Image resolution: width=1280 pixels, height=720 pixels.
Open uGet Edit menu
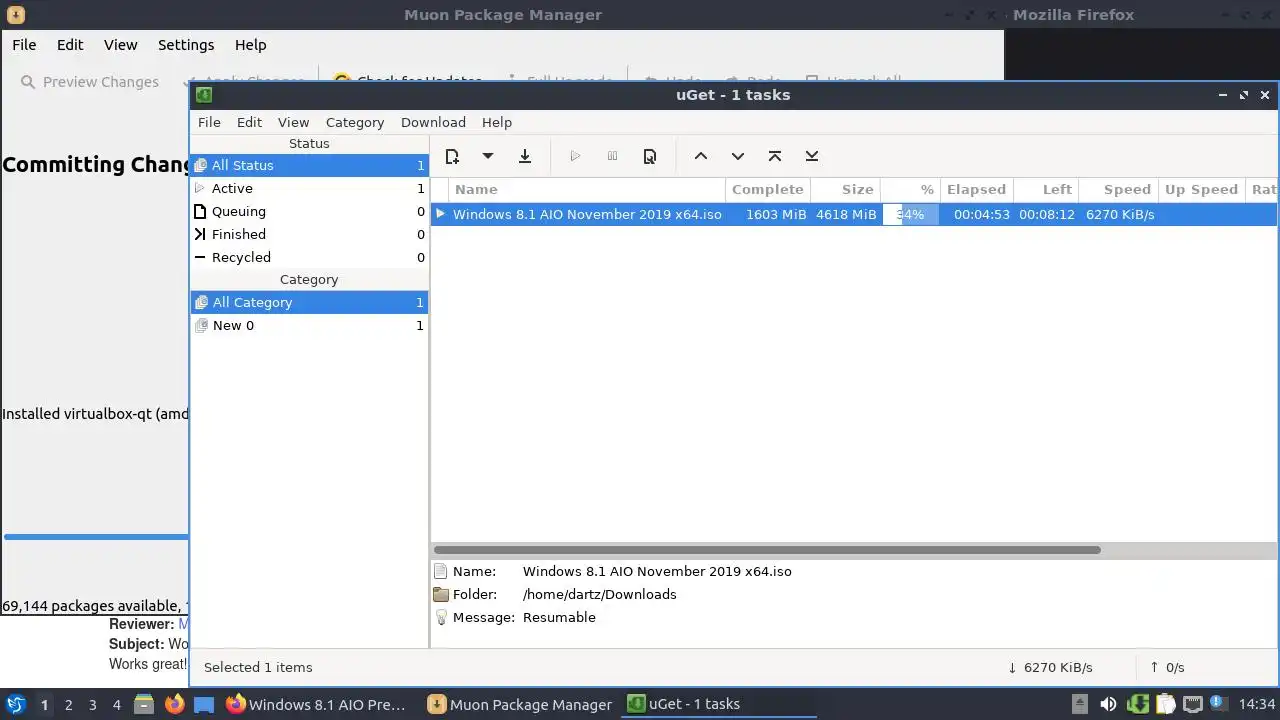(249, 122)
